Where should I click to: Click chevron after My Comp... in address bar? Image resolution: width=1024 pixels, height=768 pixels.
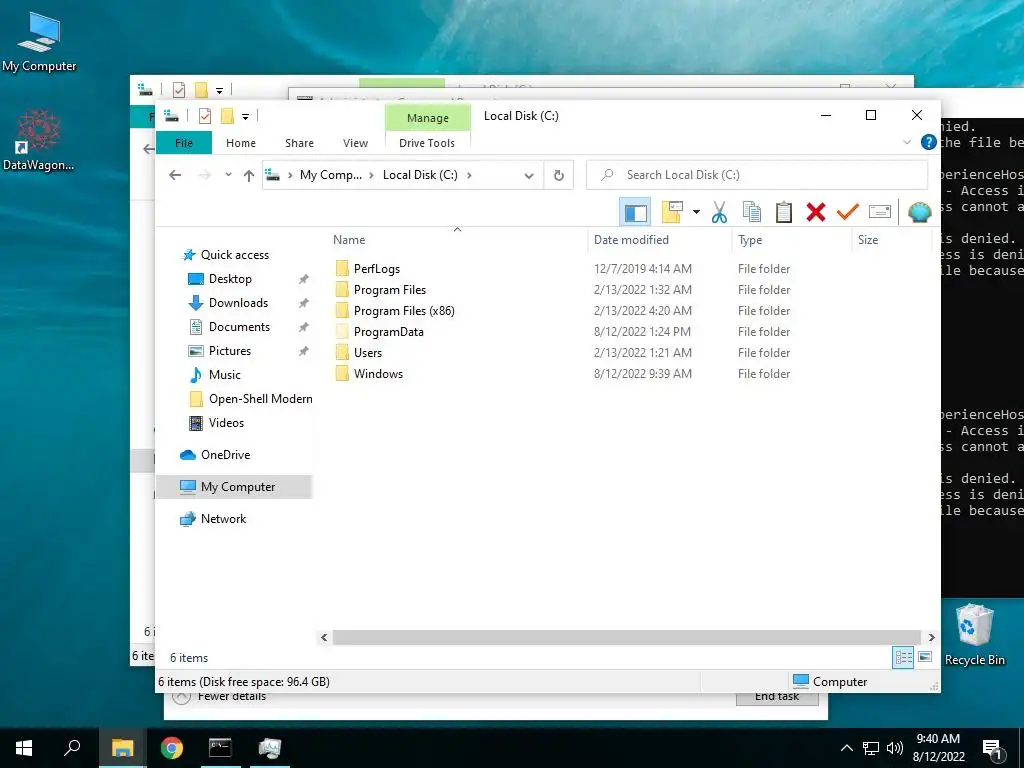point(371,175)
